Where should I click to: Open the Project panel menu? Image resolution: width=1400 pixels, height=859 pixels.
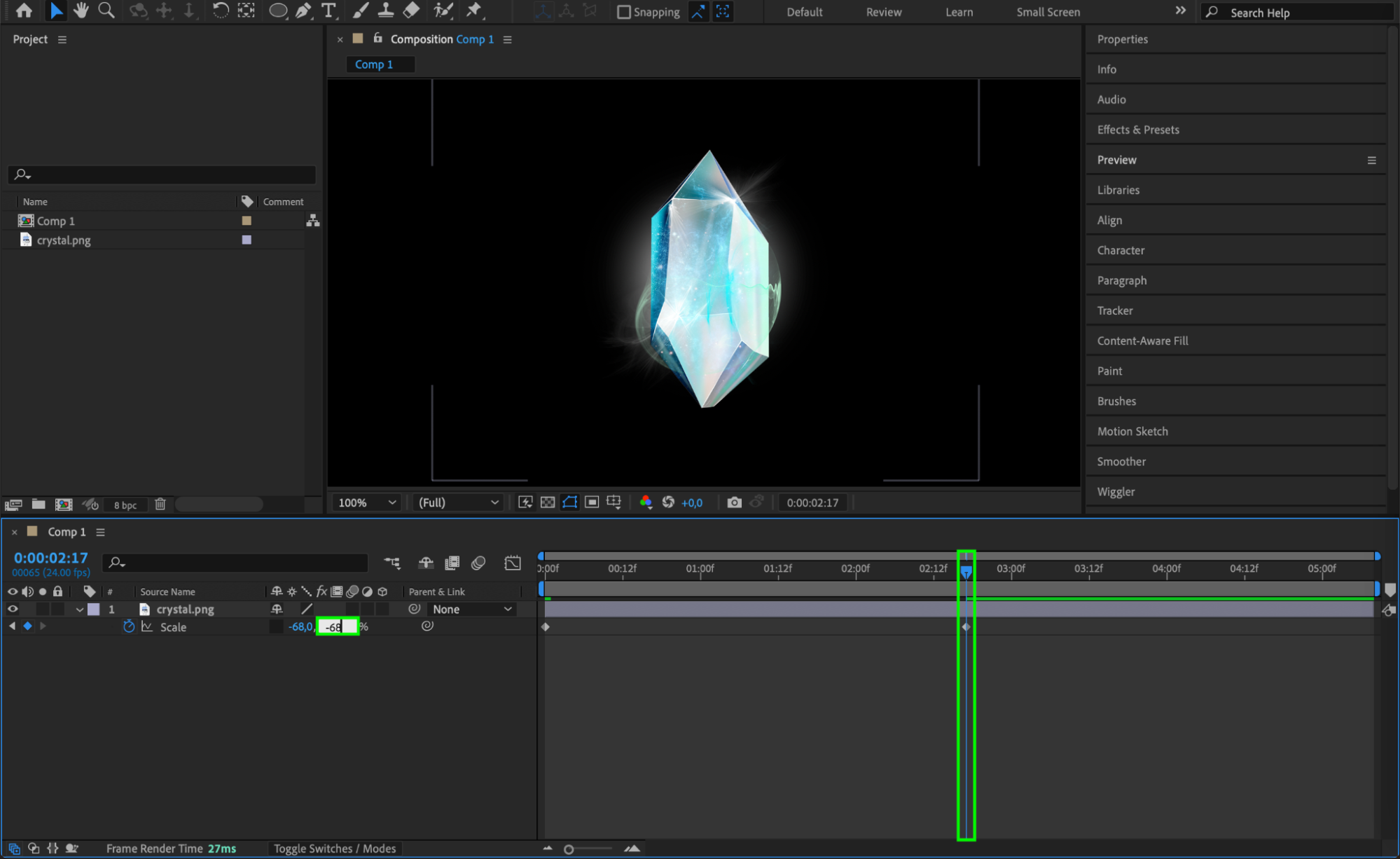click(x=62, y=40)
